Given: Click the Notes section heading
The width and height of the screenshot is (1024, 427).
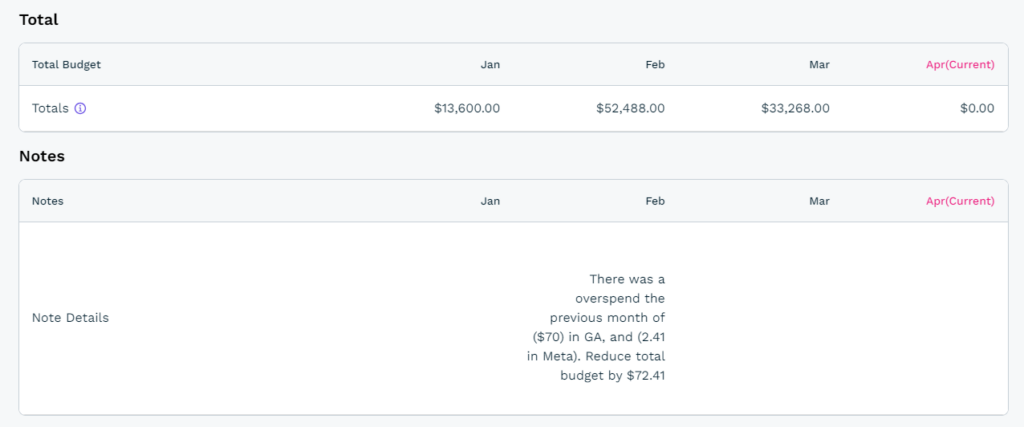Looking at the screenshot, I should [42, 156].
